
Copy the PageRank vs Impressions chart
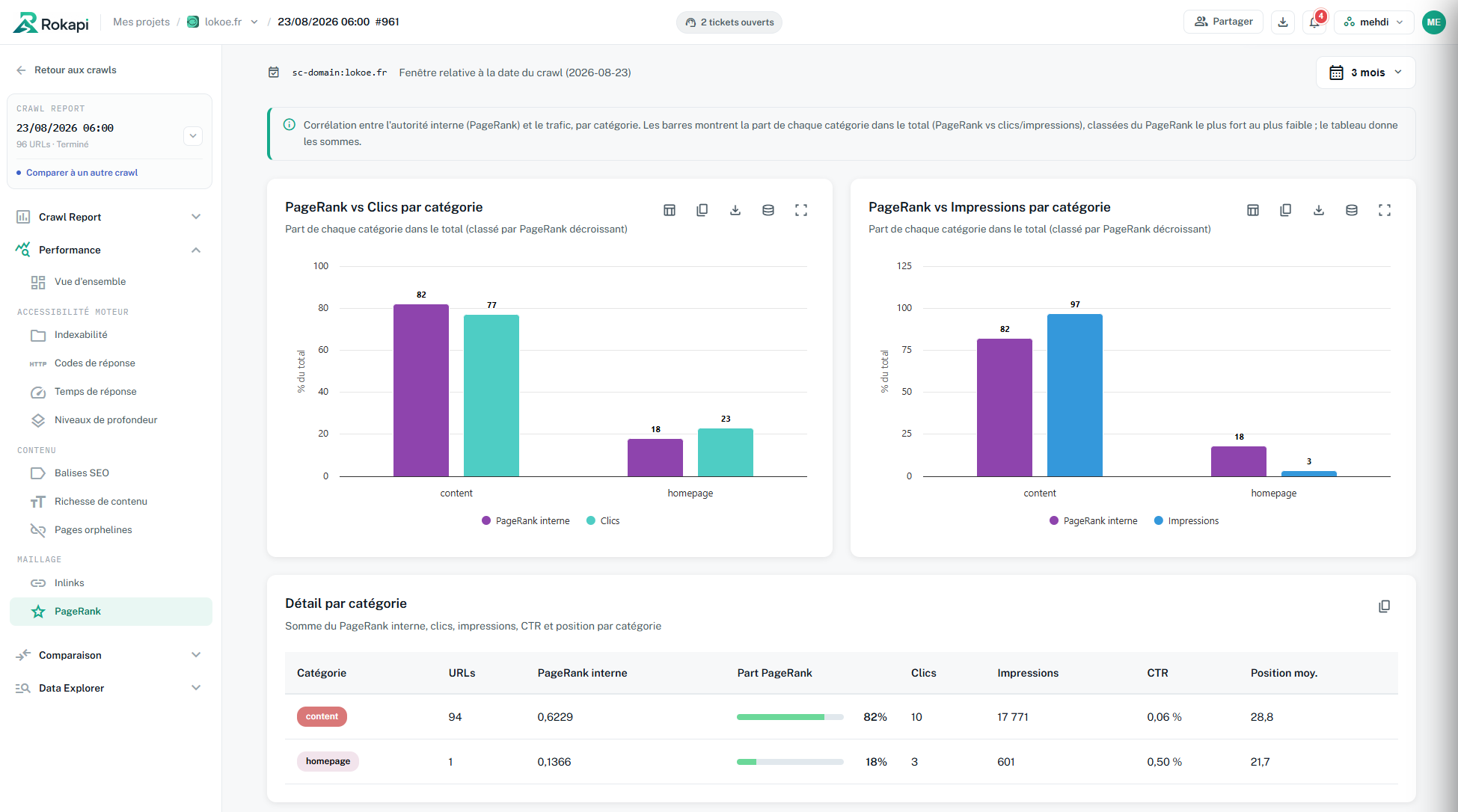click(1286, 210)
